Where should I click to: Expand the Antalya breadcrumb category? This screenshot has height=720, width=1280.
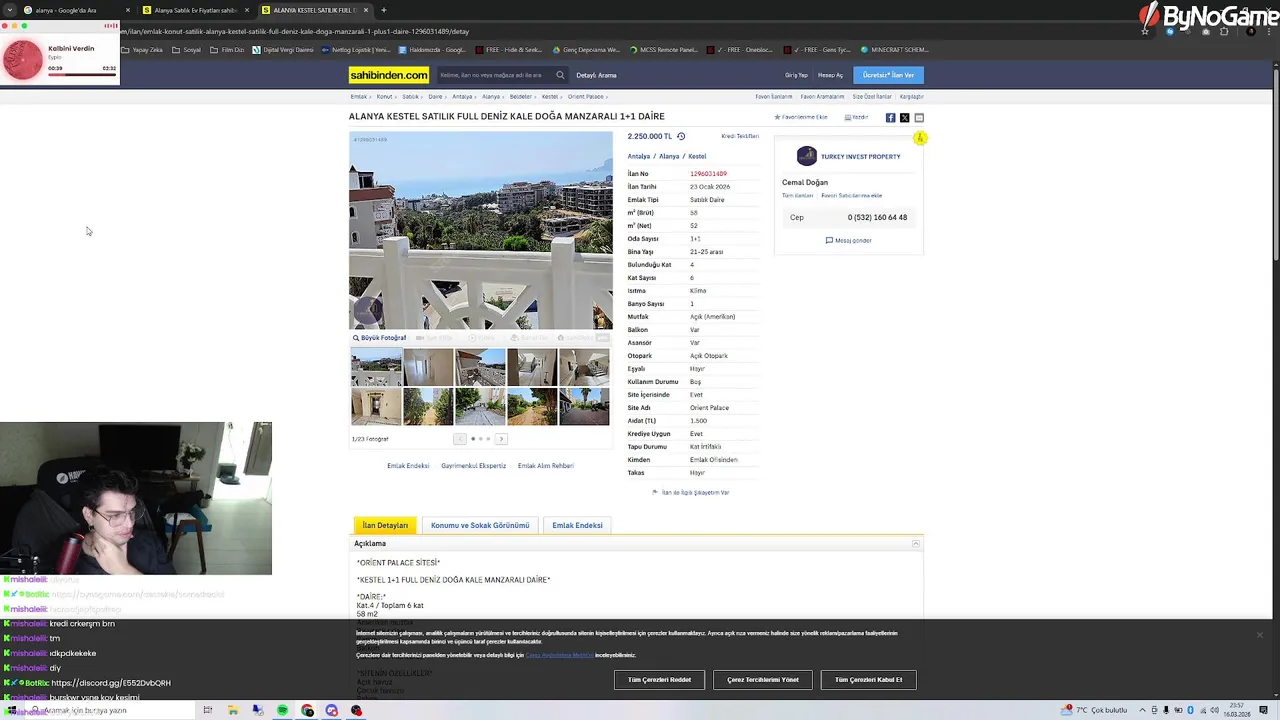click(x=464, y=97)
